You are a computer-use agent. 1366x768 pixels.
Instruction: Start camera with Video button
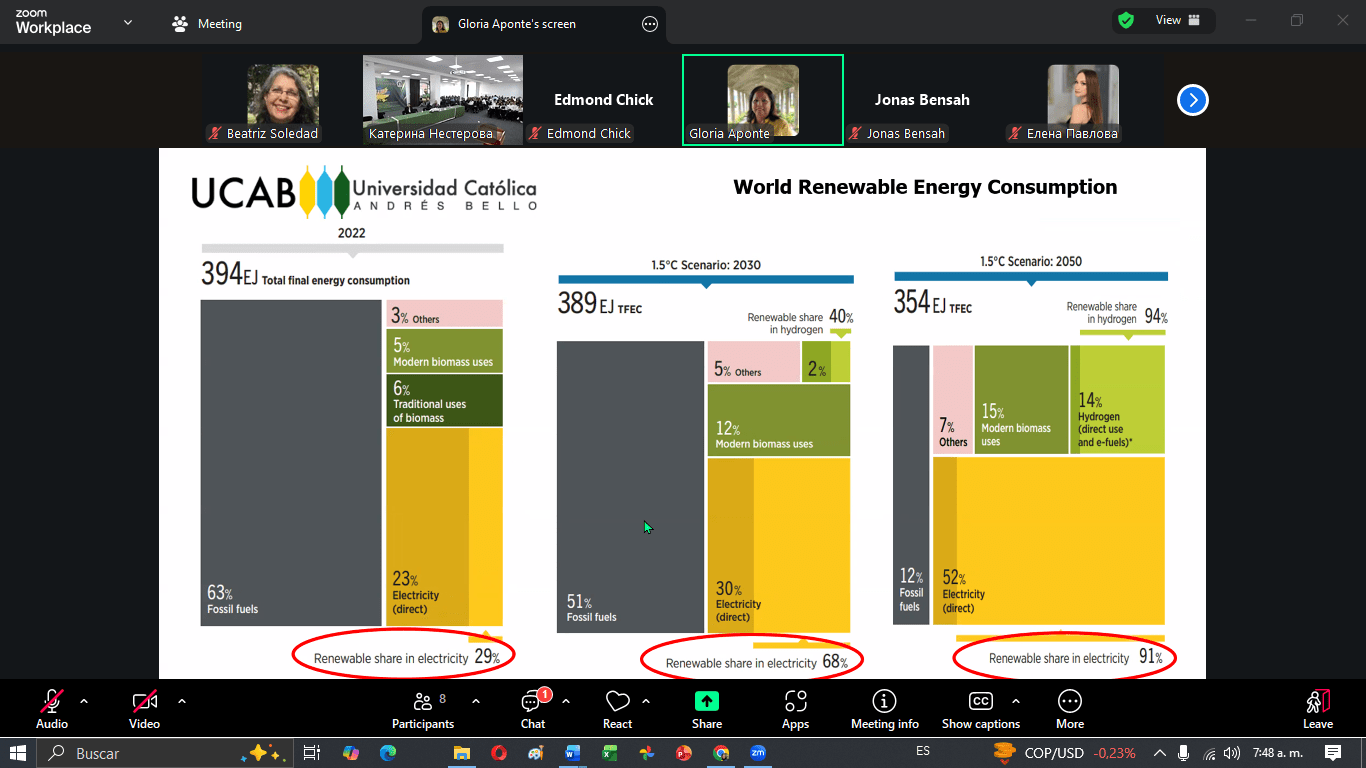pyautogui.click(x=145, y=709)
